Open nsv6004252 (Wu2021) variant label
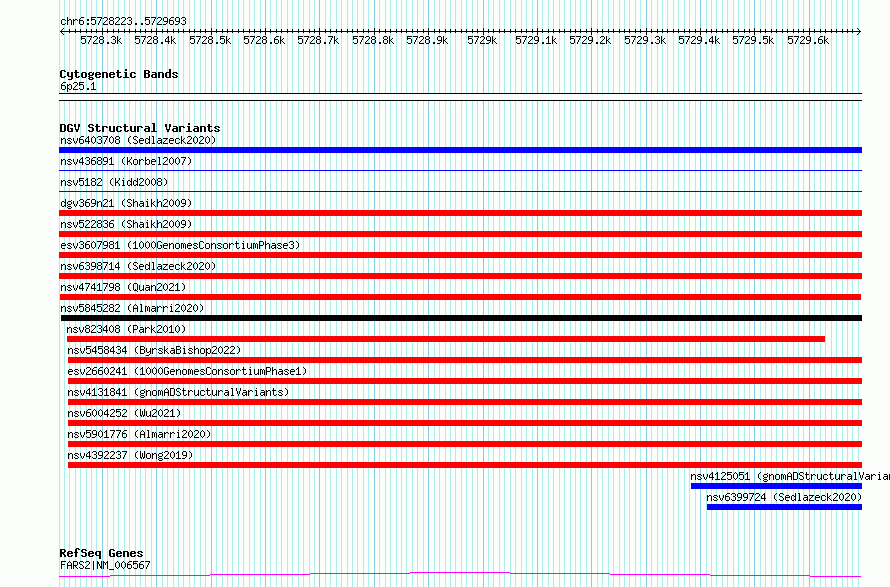Image resolution: width=890 pixels, height=587 pixels. pyautogui.click(x=124, y=413)
